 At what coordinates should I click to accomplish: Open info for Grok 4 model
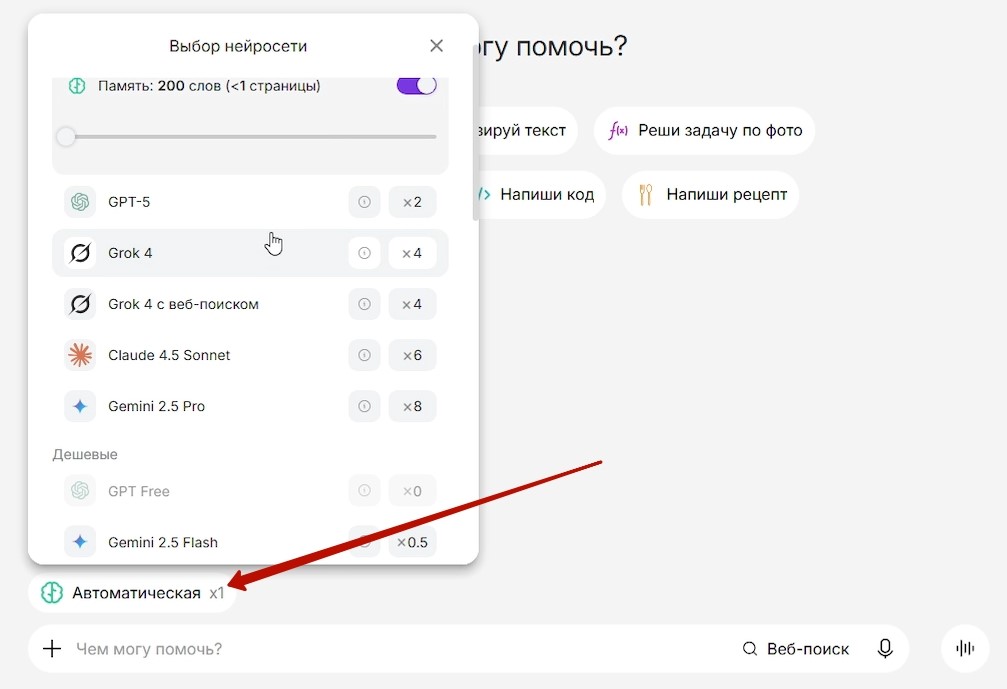(364, 253)
